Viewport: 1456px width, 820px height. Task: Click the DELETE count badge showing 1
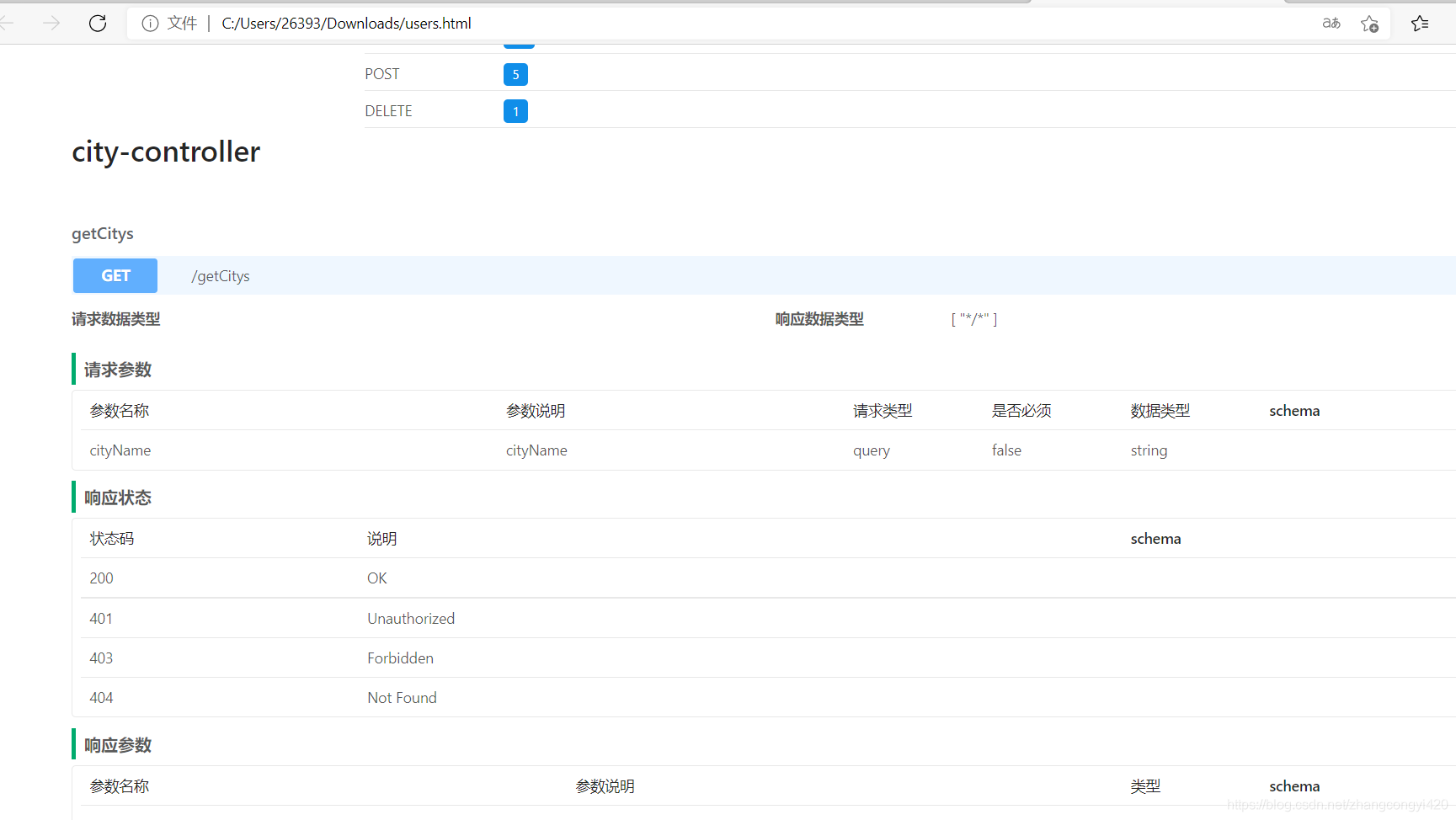pyautogui.click(x=515, y=111)
